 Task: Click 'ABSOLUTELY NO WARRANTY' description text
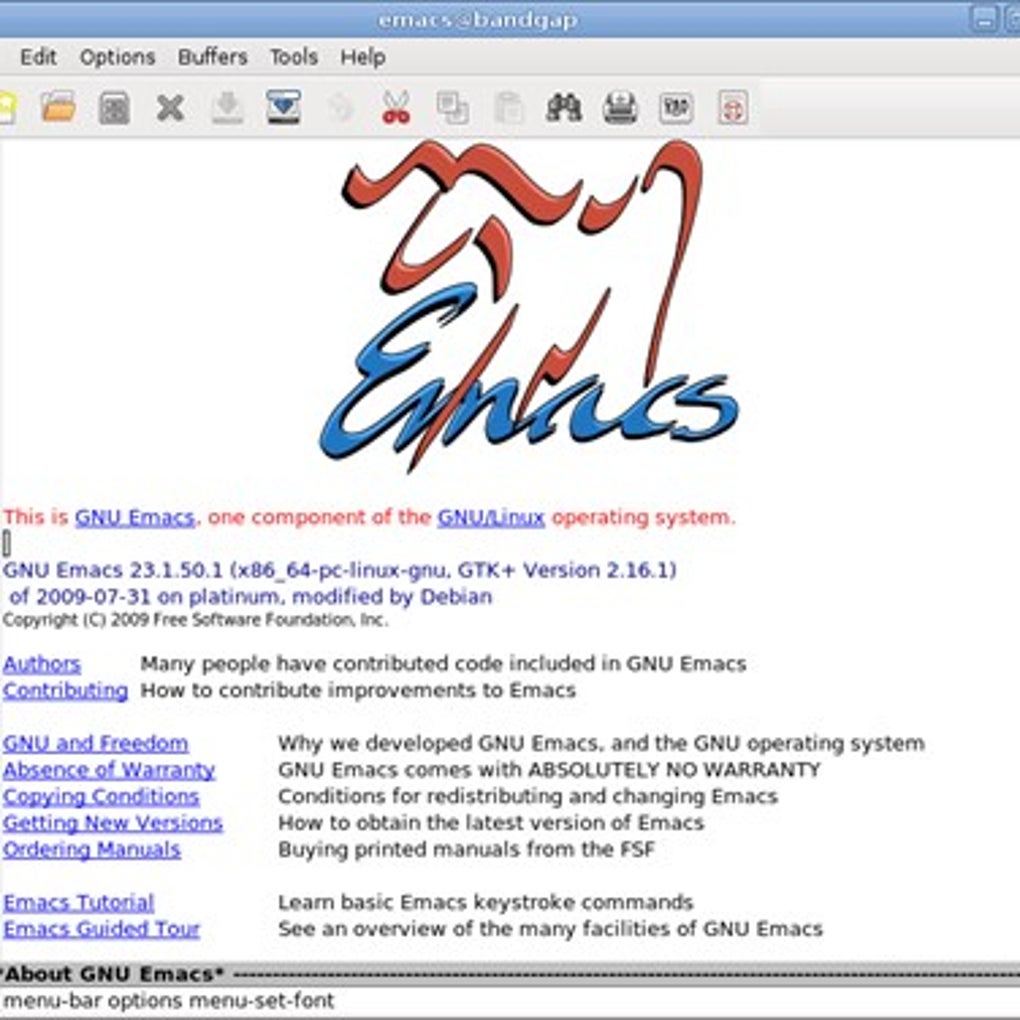pos(548,770)
